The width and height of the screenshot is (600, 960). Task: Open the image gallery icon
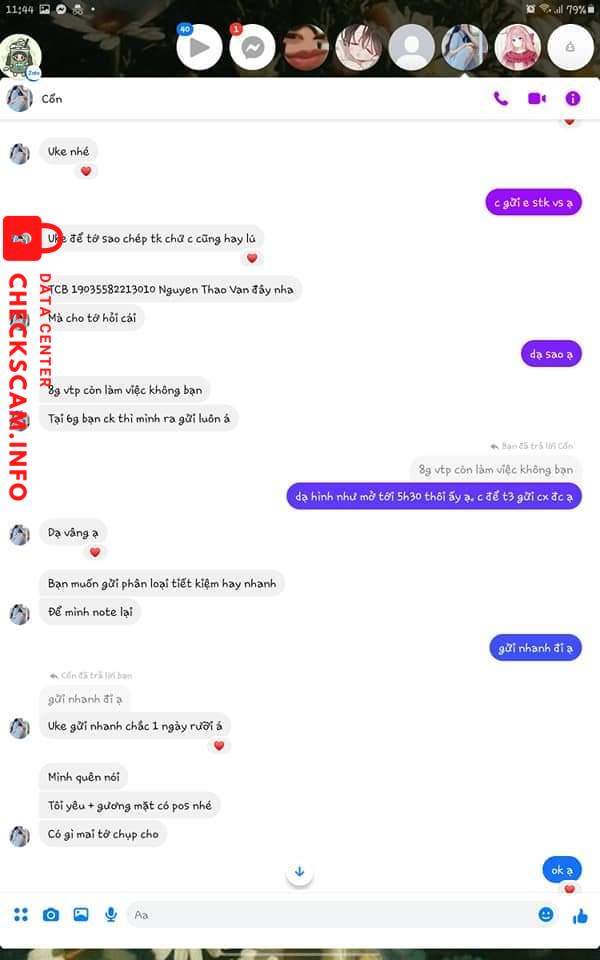[81, 915]
